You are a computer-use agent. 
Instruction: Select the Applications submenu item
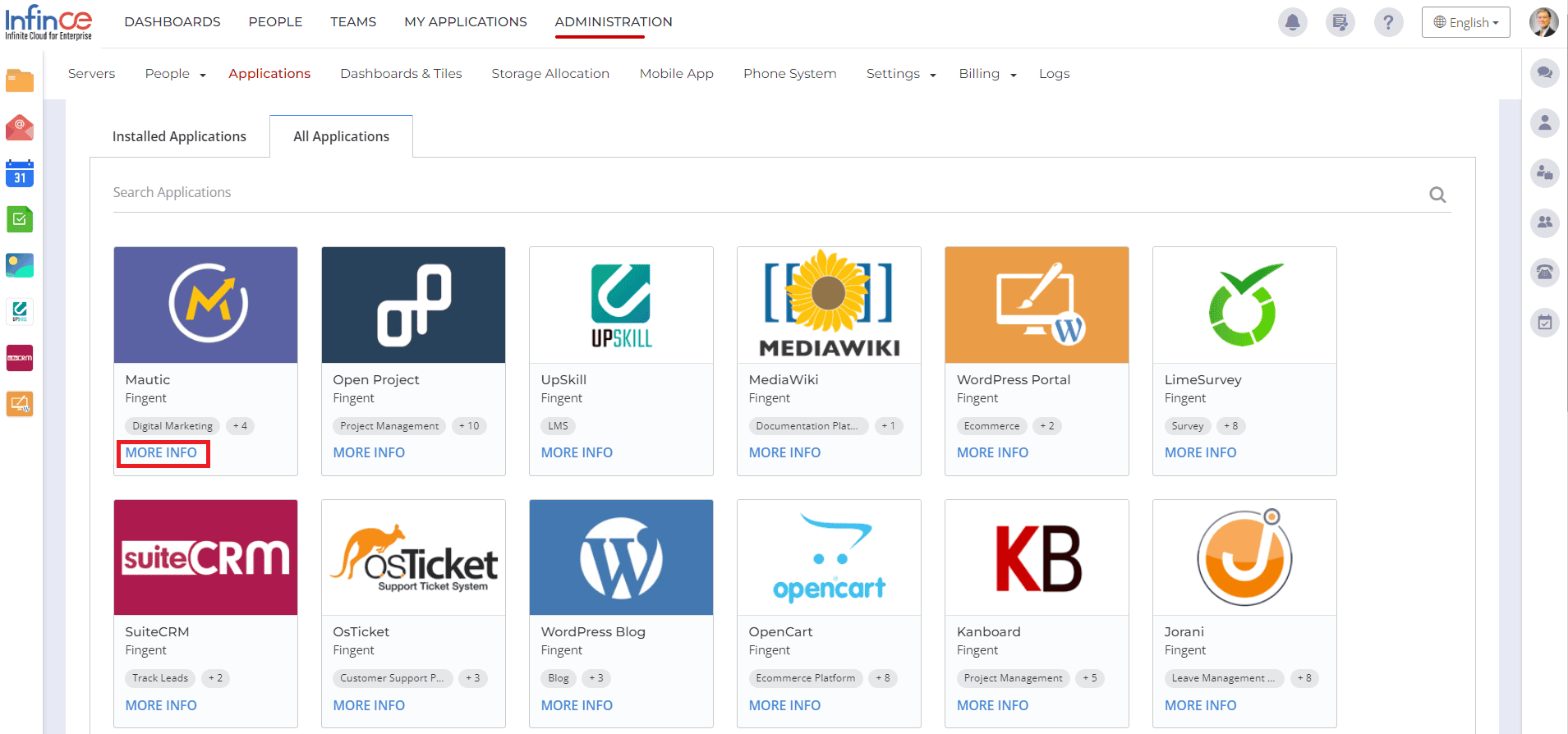tap(269, 74)
